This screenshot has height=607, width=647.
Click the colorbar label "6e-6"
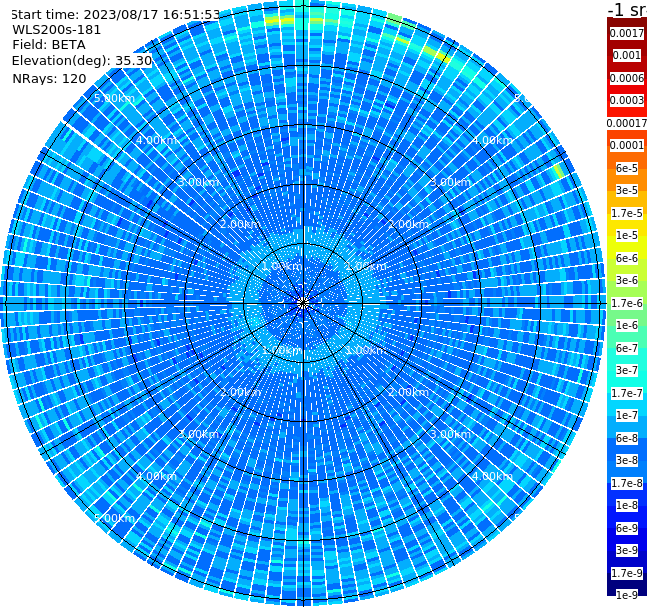pos(627,258)
